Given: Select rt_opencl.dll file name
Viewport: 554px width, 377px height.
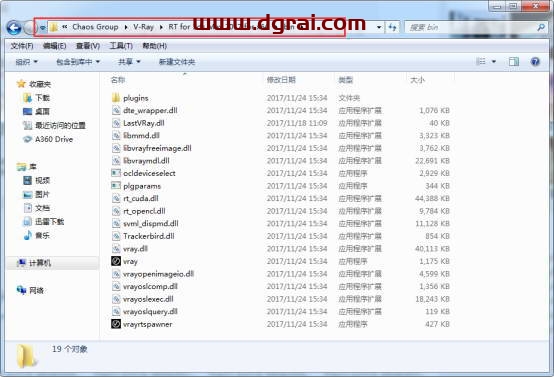Looking at the screenshot, I should [x=144, y=211].
